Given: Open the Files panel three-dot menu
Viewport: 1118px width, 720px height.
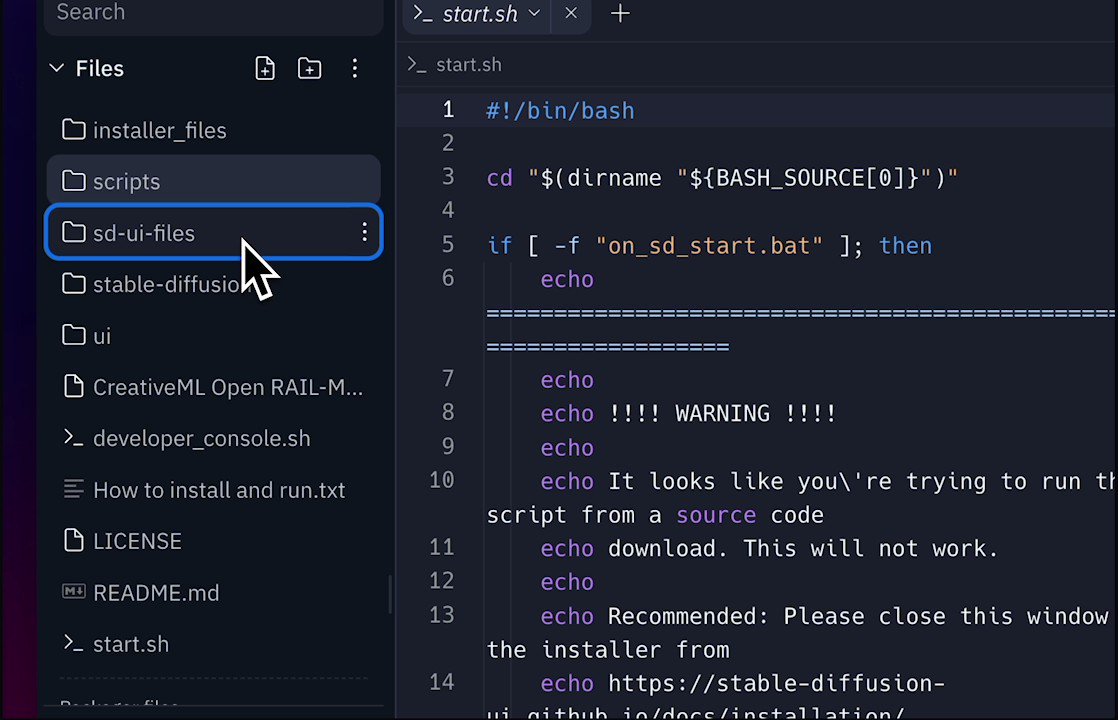Looking at the screenshot, I should point(354,68).
